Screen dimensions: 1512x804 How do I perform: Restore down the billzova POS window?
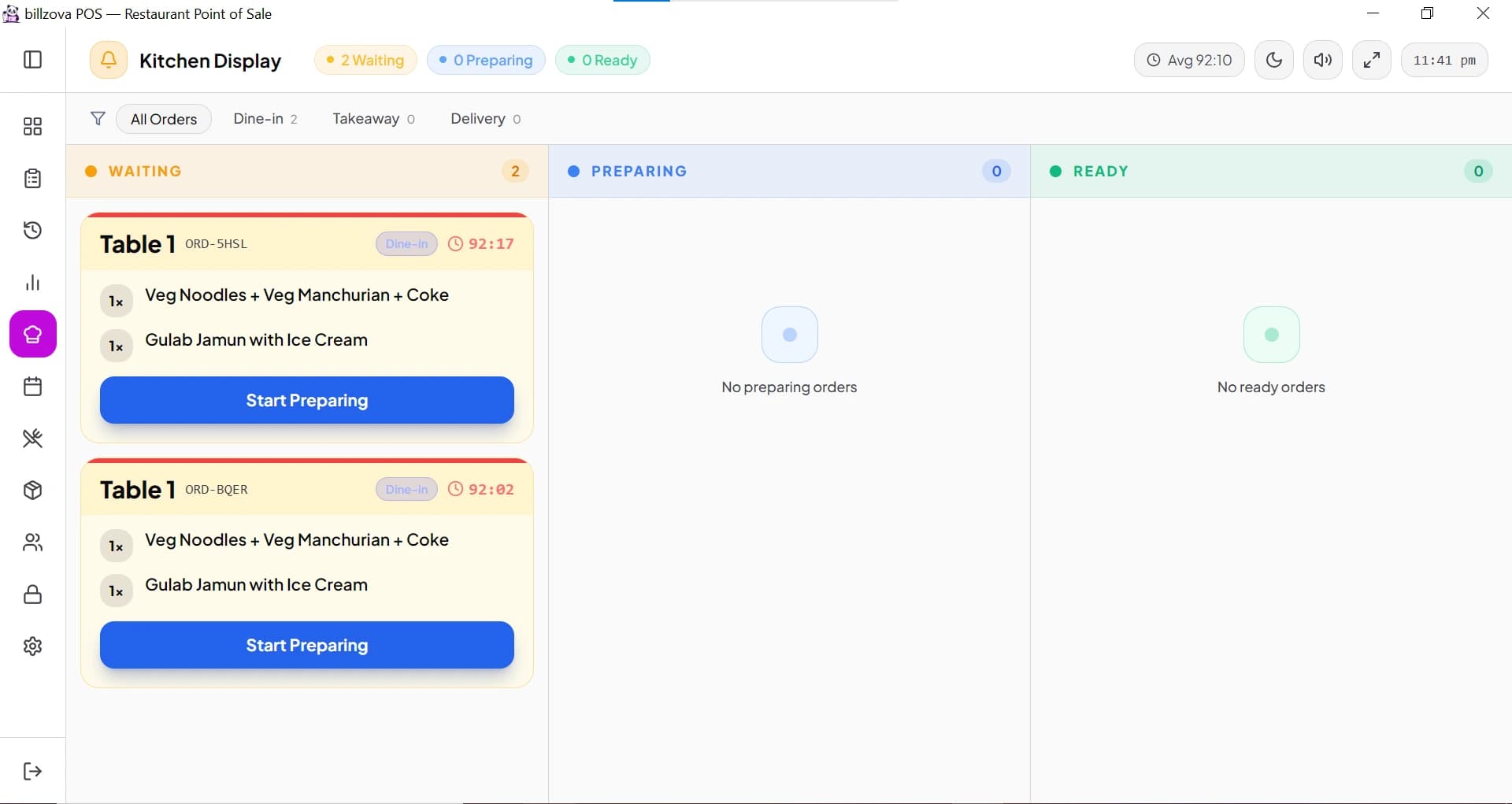(x=1427, y=13)
